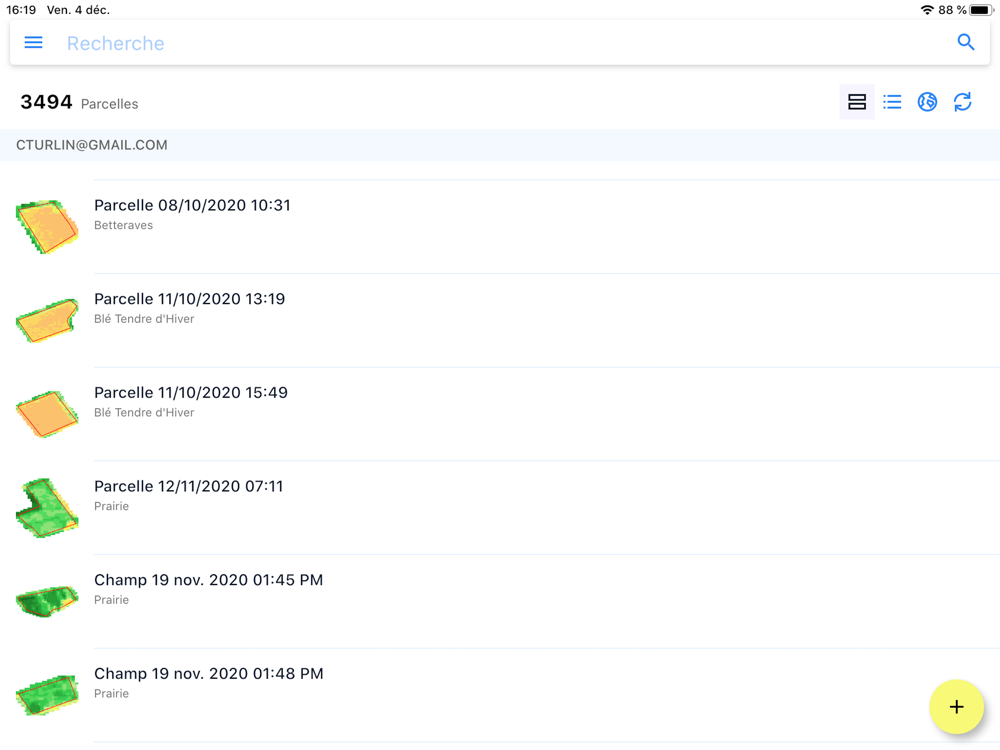Select Parcelle 11/10/2020 13:19 title
This screenshot has height=750, width=1000.
189,299
